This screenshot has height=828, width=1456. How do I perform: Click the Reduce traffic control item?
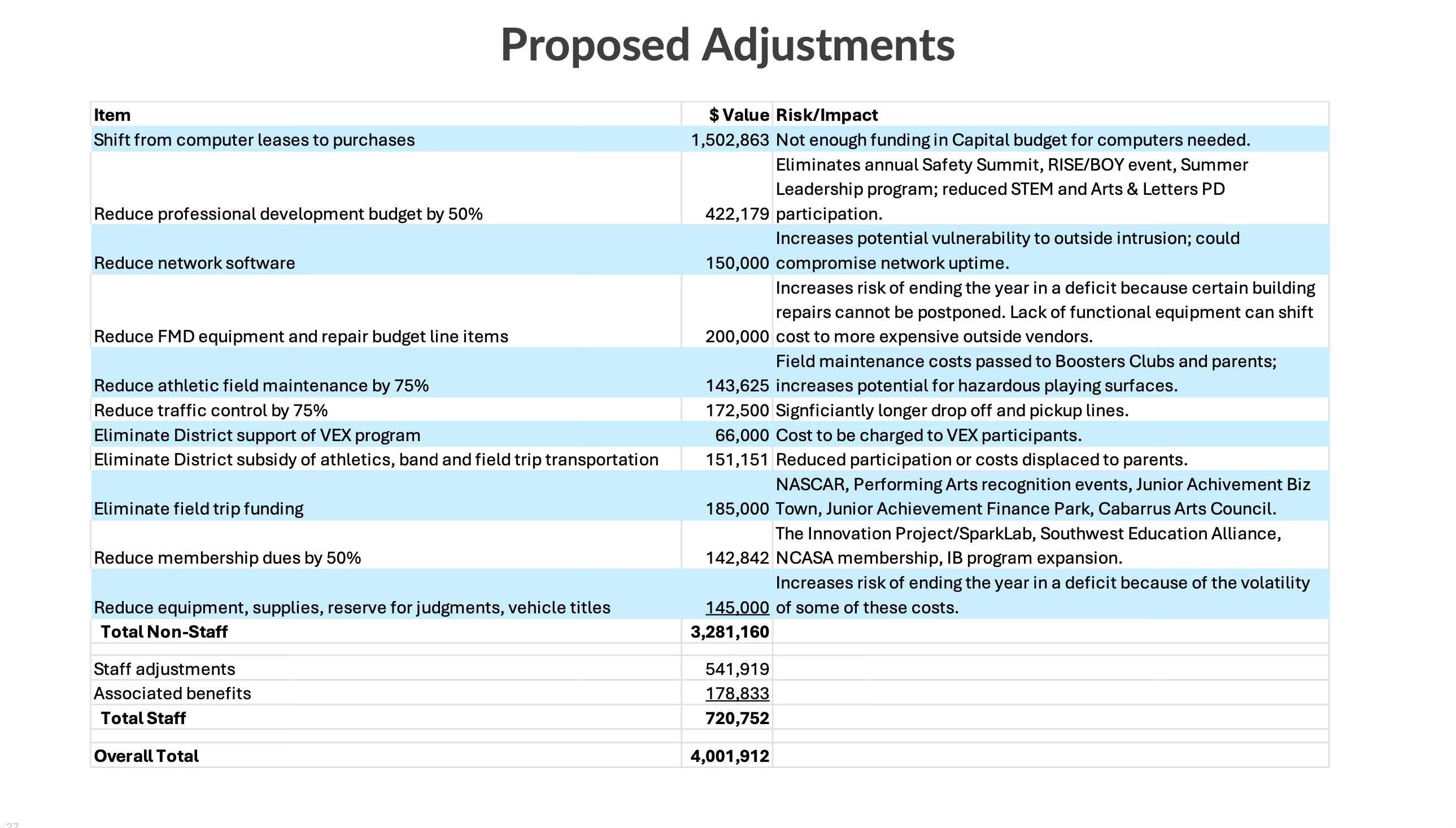point(210,410)
